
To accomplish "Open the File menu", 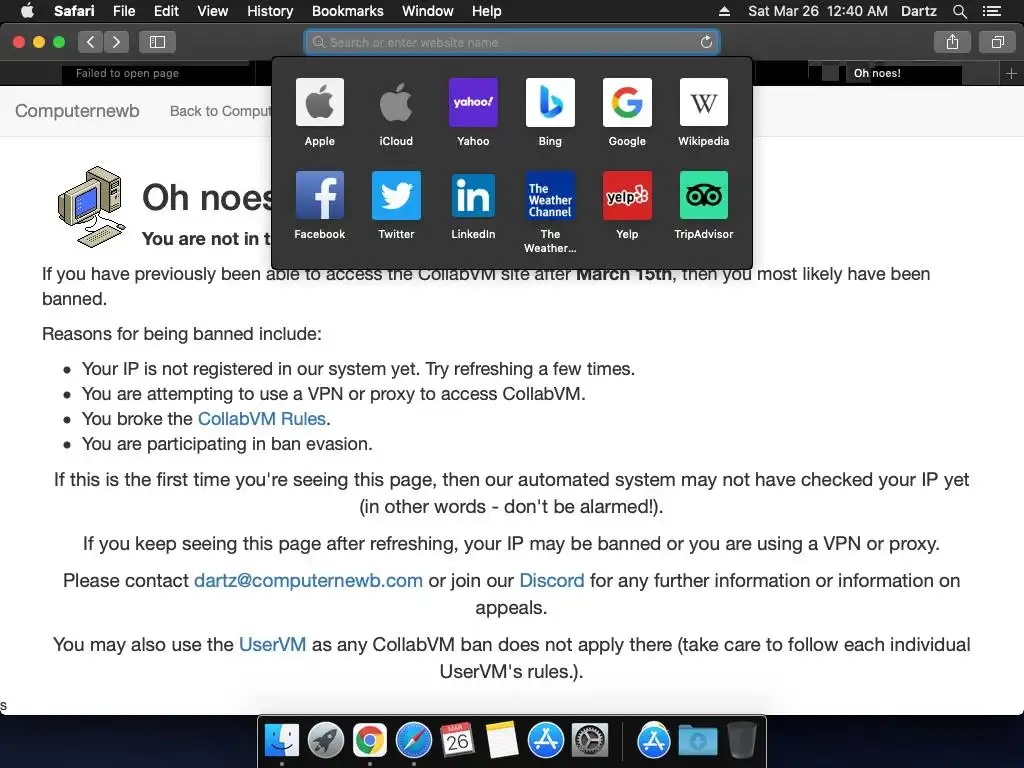I will tap(124, 11).
